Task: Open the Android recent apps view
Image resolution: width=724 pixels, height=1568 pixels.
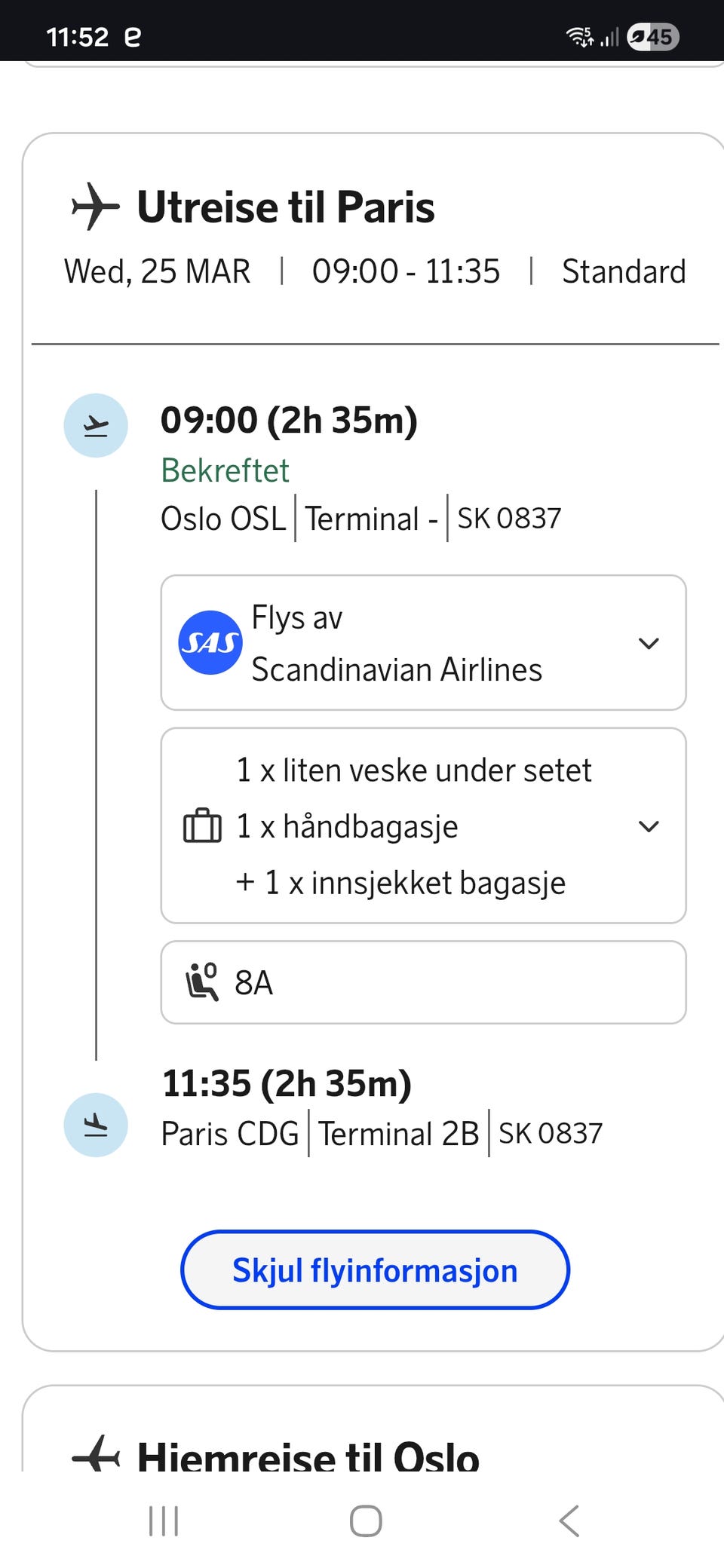Action: click(x=164, y=1521)
